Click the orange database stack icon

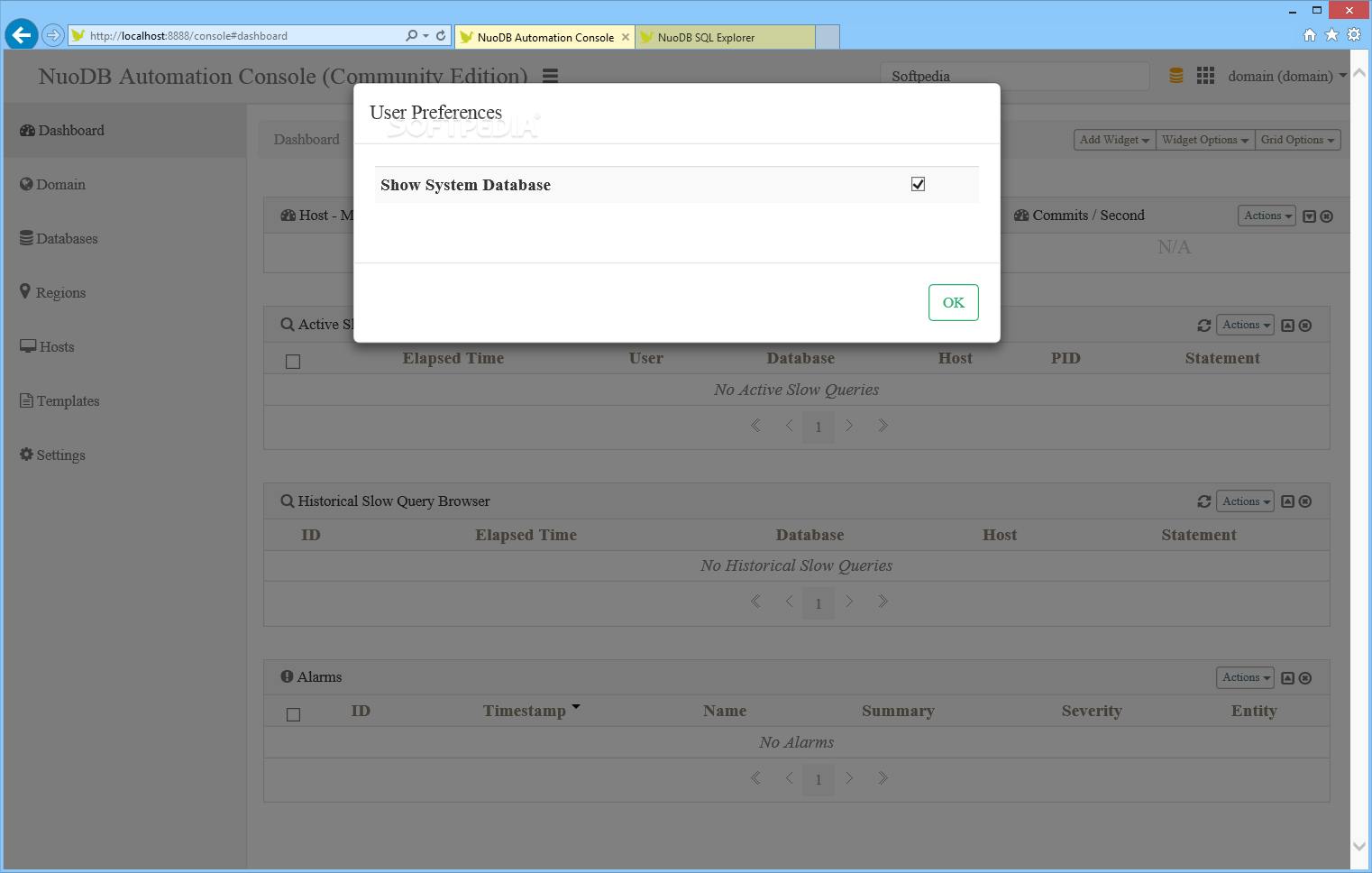[x=1176, y=76]
